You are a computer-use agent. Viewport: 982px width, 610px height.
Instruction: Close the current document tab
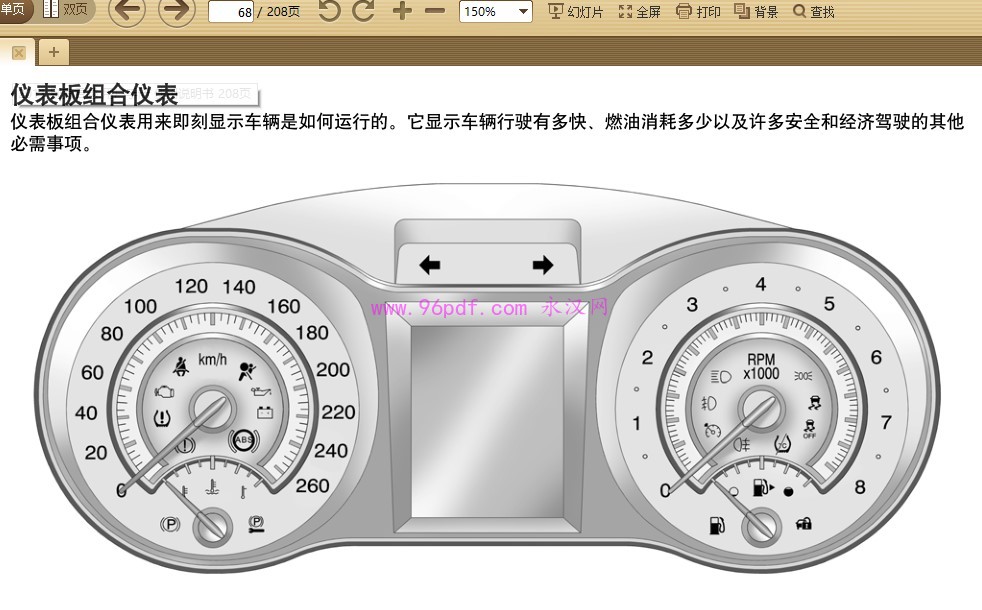(18, 52)
